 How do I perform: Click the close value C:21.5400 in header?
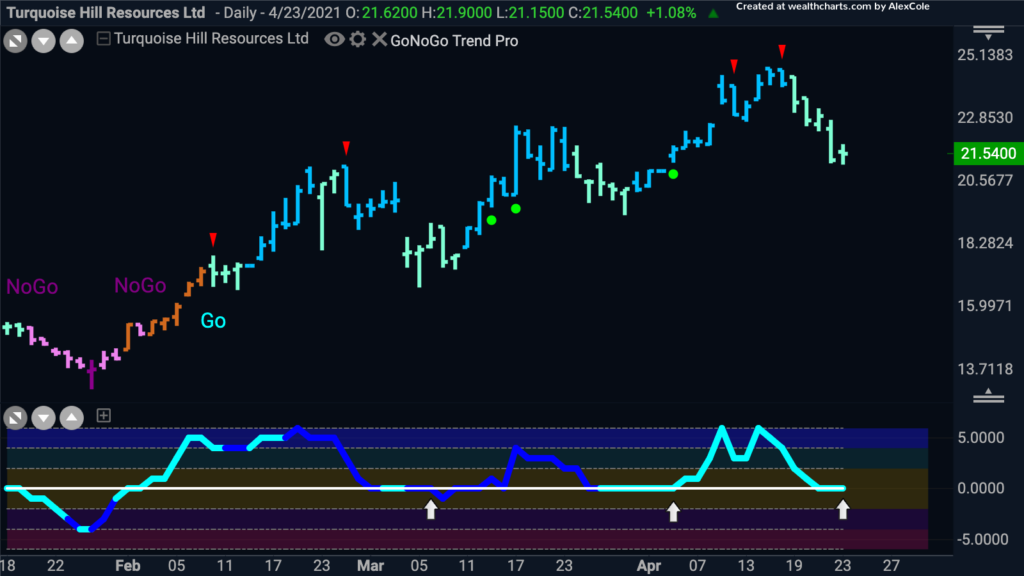(x=603, y=12)
